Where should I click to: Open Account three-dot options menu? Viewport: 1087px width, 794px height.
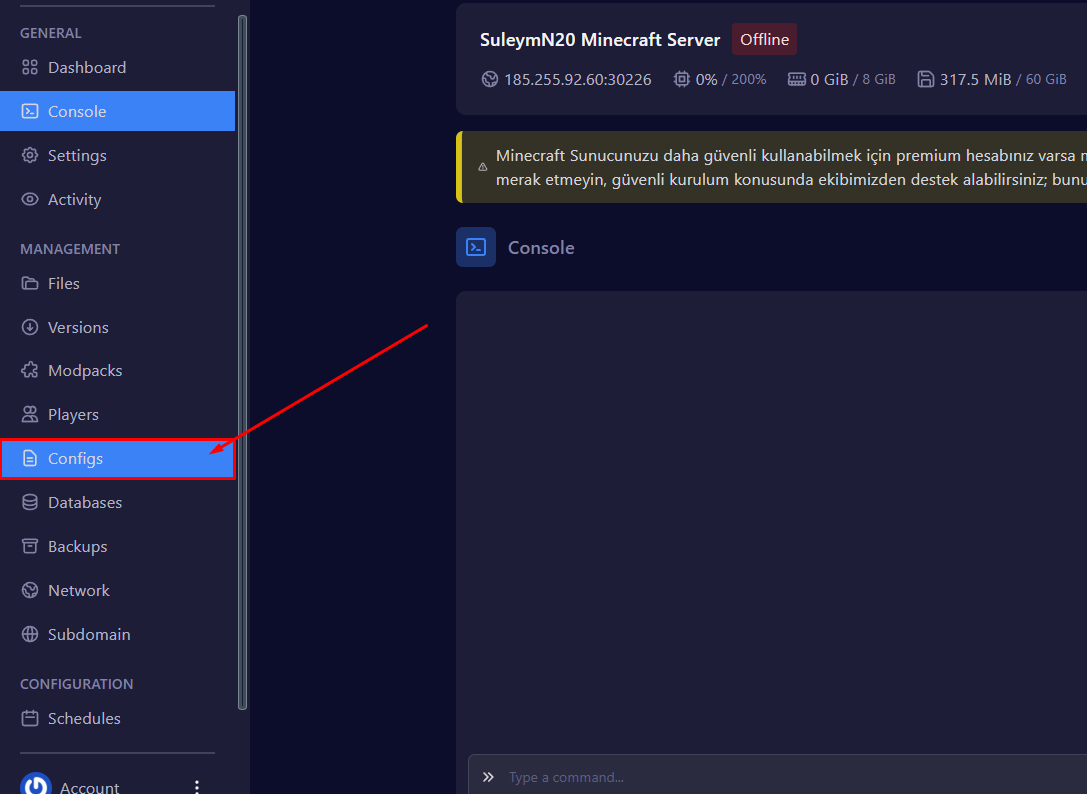click(x=197, y=787)
